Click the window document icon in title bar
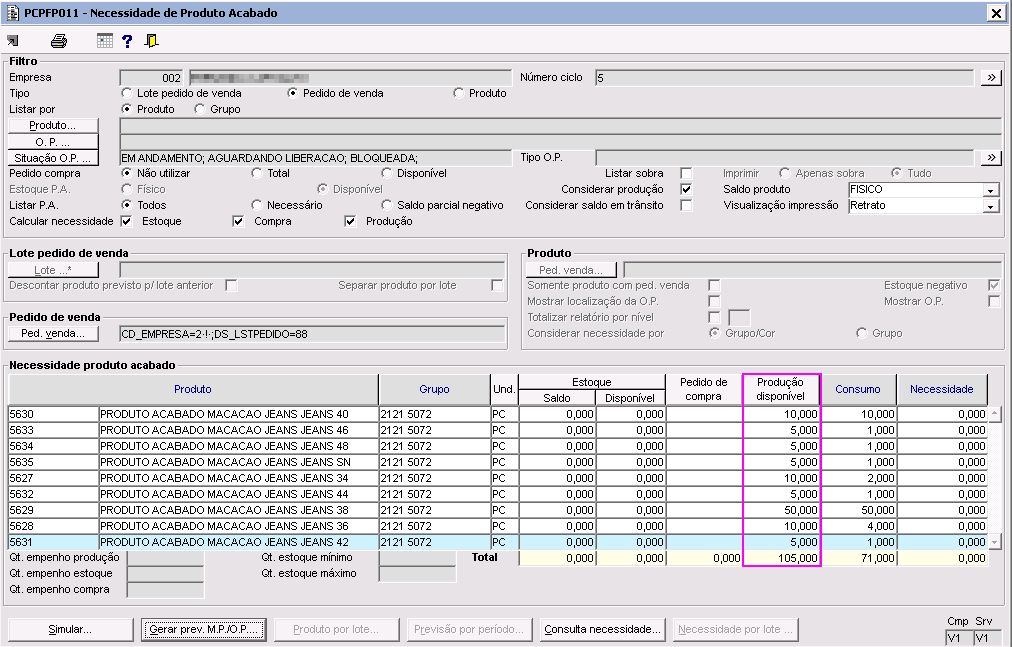 [x=12, y=13]
